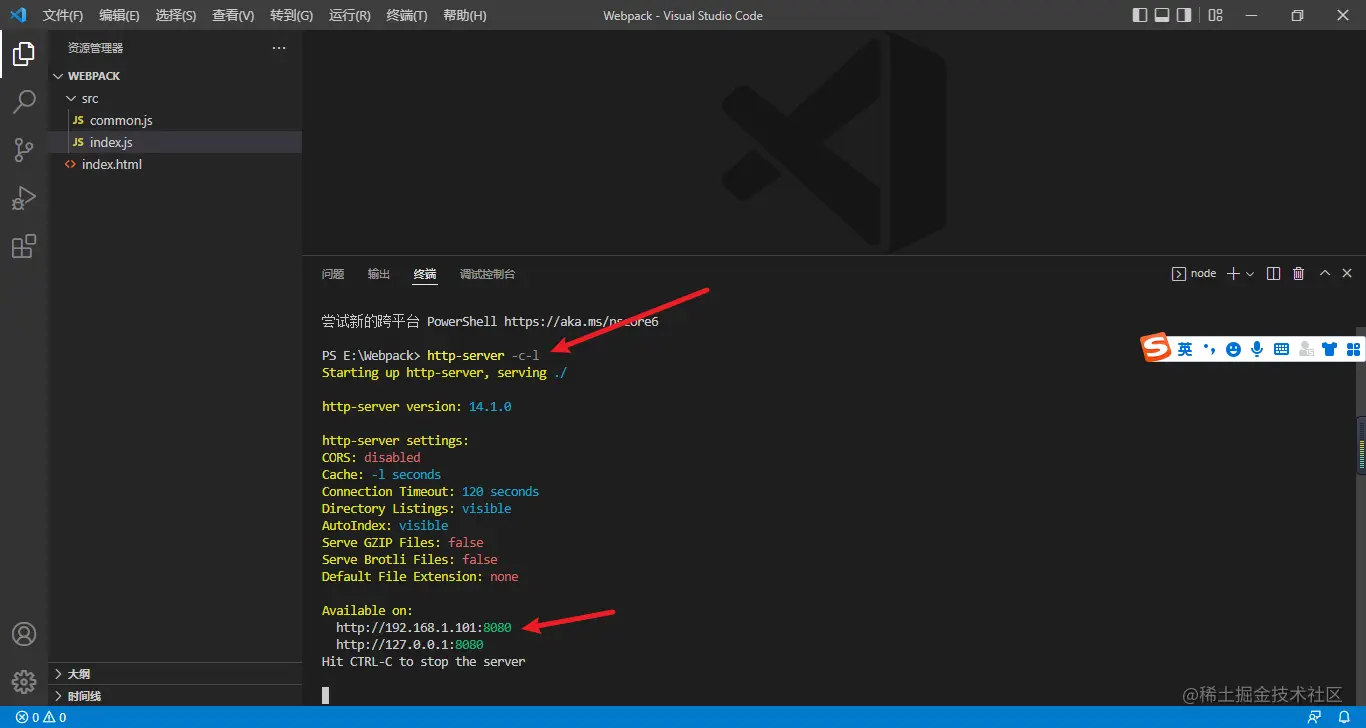This screenshot has height=728, width=1366.
Task: Show errors and warnings count in status bar
Action: coord(41,717)
